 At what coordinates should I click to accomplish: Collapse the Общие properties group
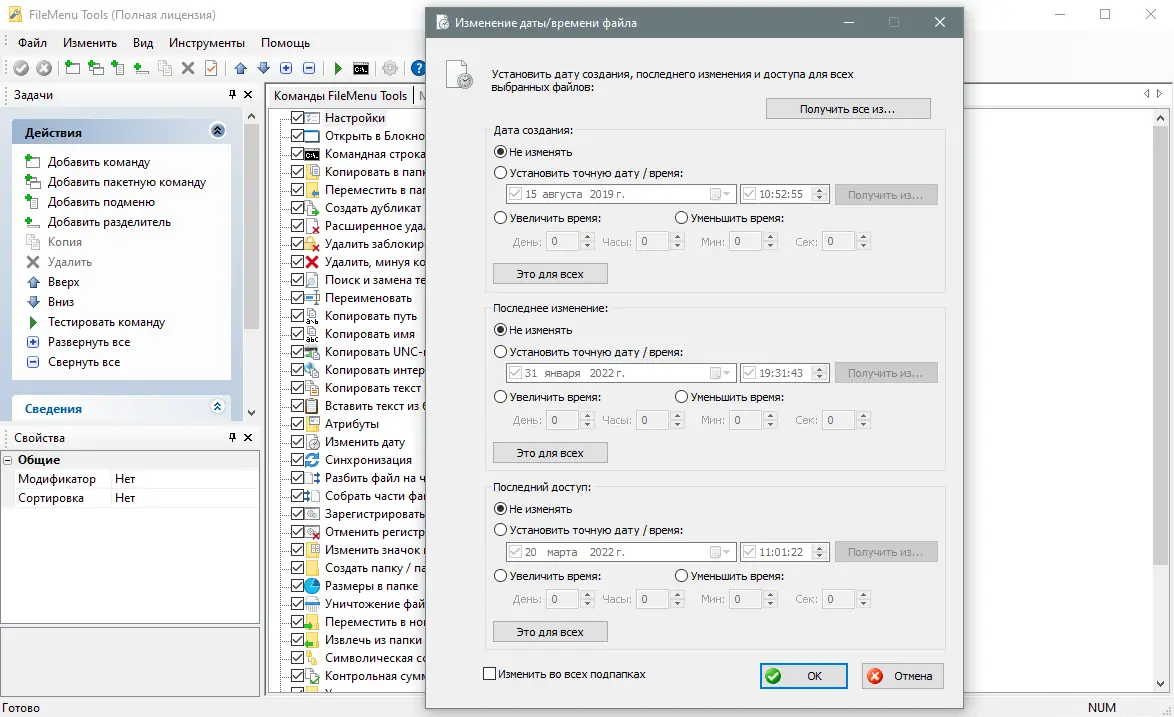click(7, 460)
